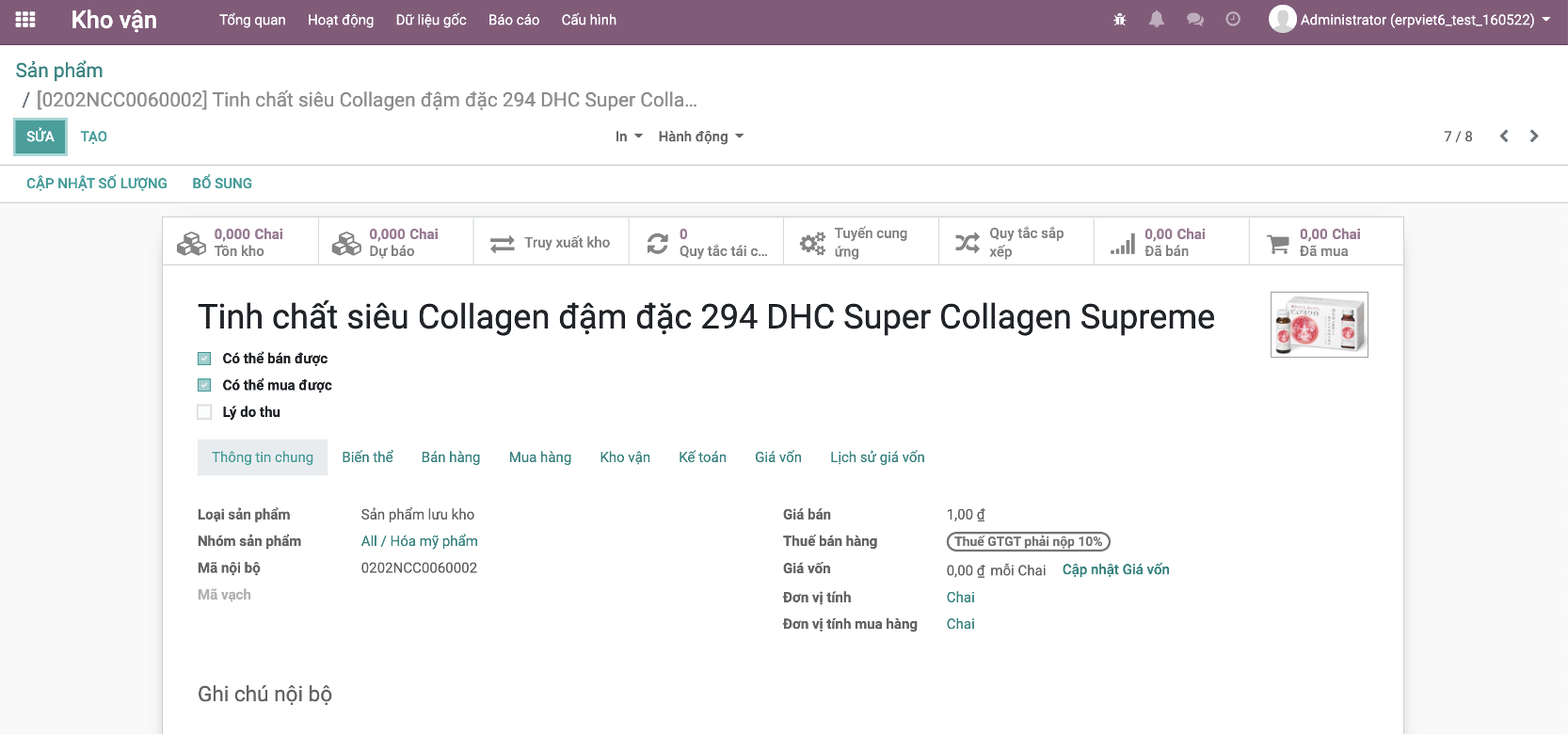
Task: Click the Truy xuất kho arrows icon
Action: pos(503,244)
